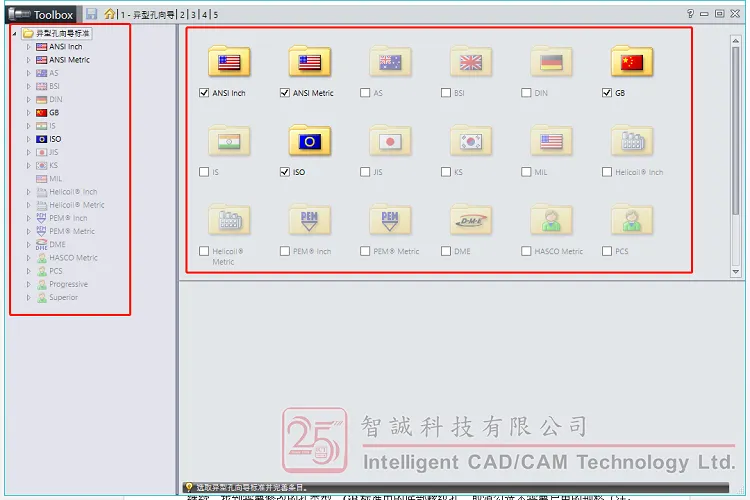Select the Helicoil Metric folder icon
This screenshot has width=750, height=500.
229,220
